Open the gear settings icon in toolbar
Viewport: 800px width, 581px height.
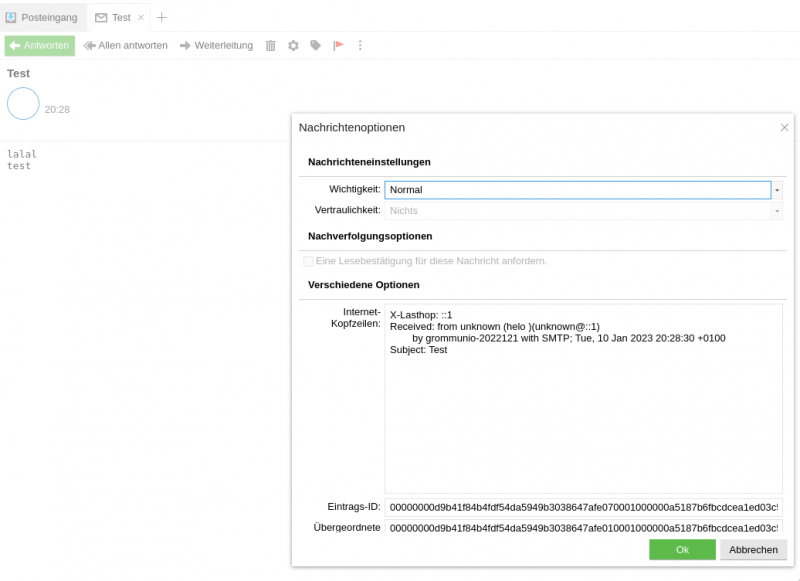(x=293, y=46)
